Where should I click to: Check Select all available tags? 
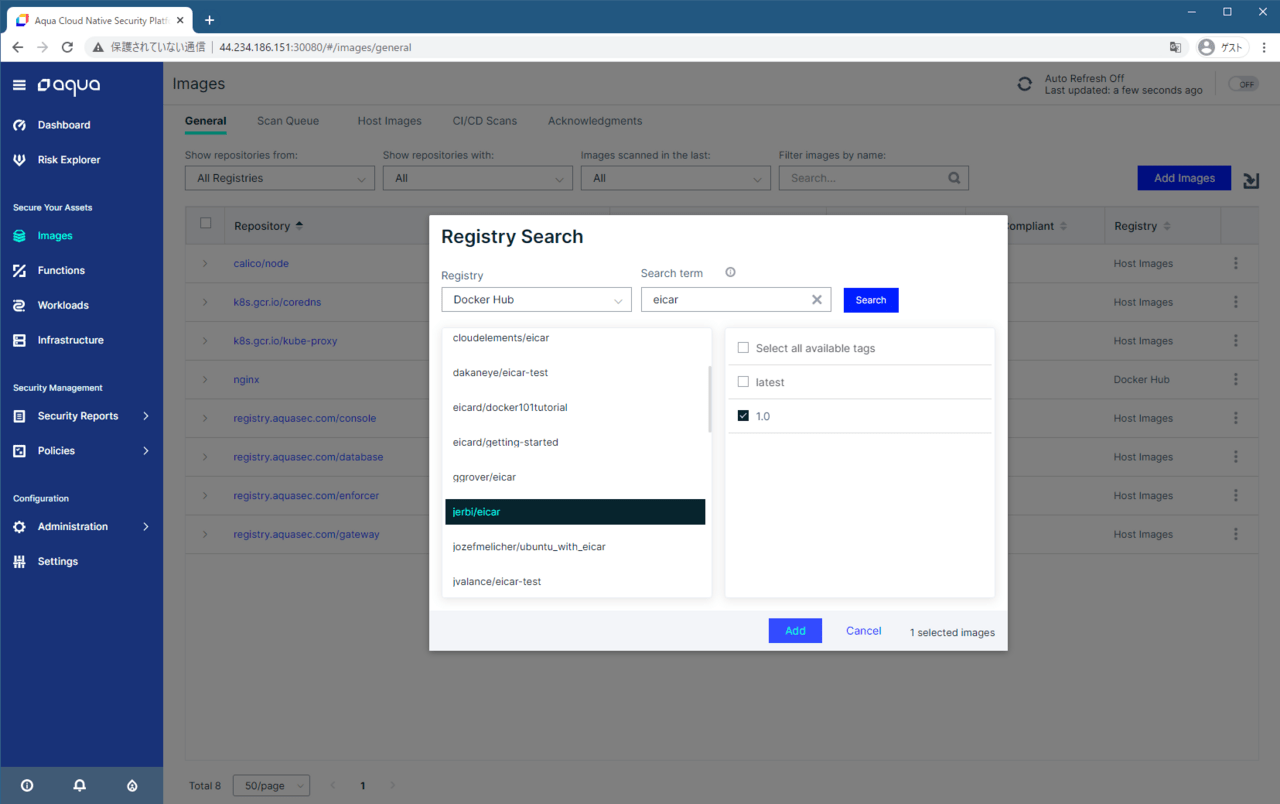(x=743, y=348)
